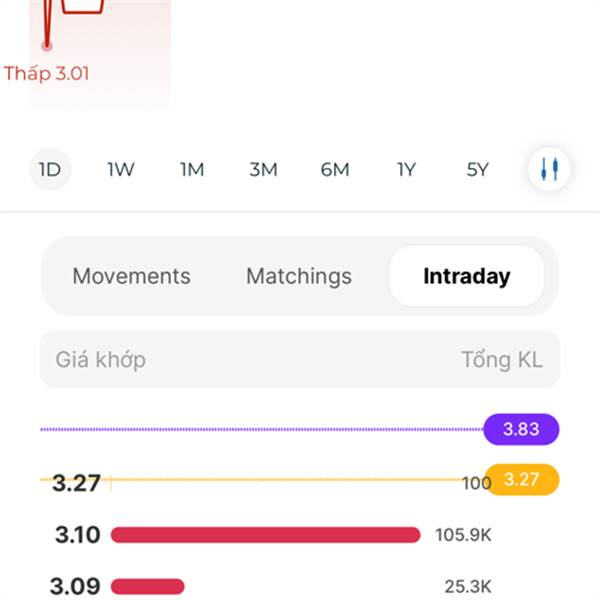Viewport: 600px width, 600px height.
Task: Open the Movements tab
Action: click(x=131, y=276)
